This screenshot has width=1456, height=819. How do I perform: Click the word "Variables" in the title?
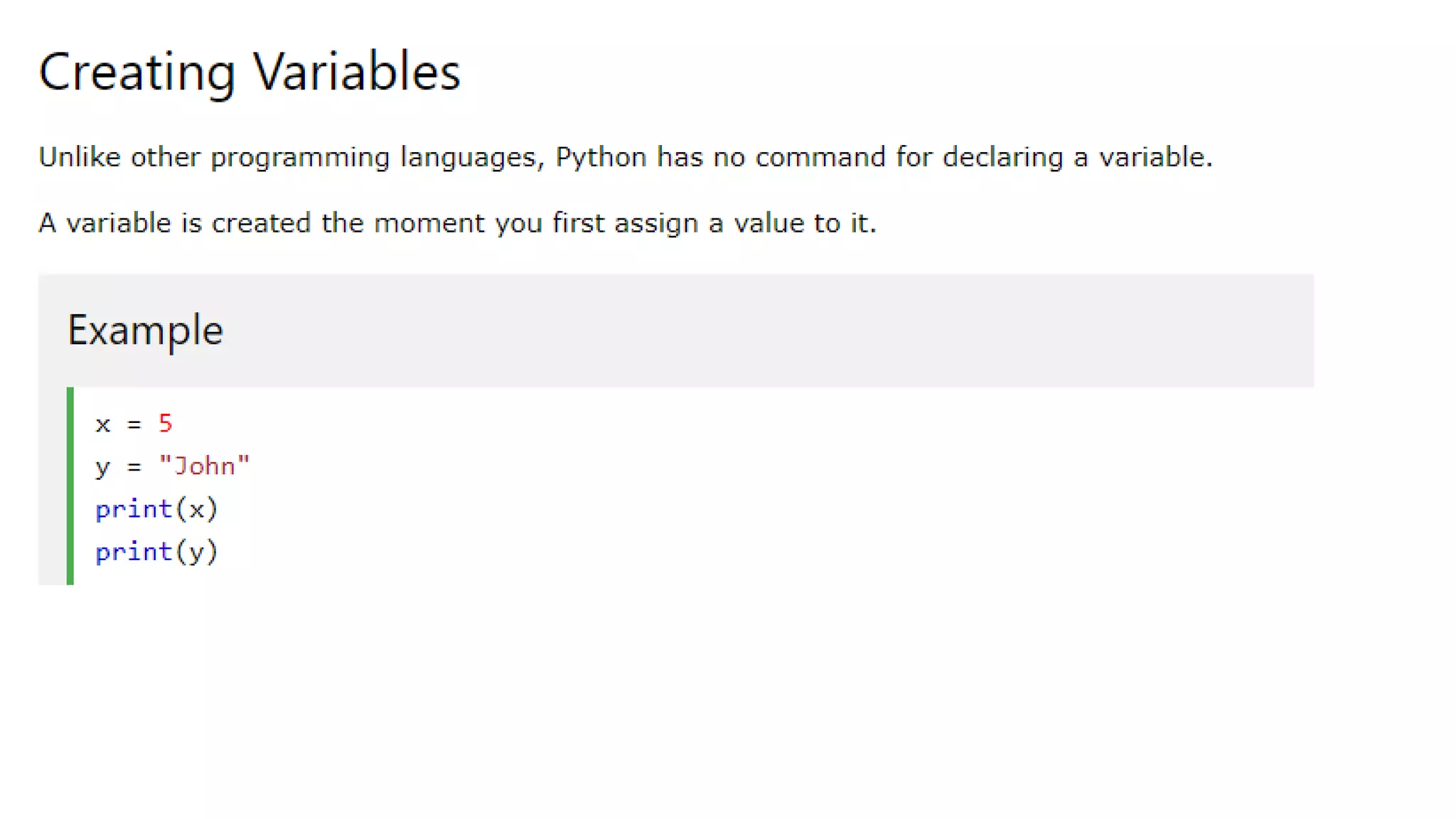click(357, 73)
